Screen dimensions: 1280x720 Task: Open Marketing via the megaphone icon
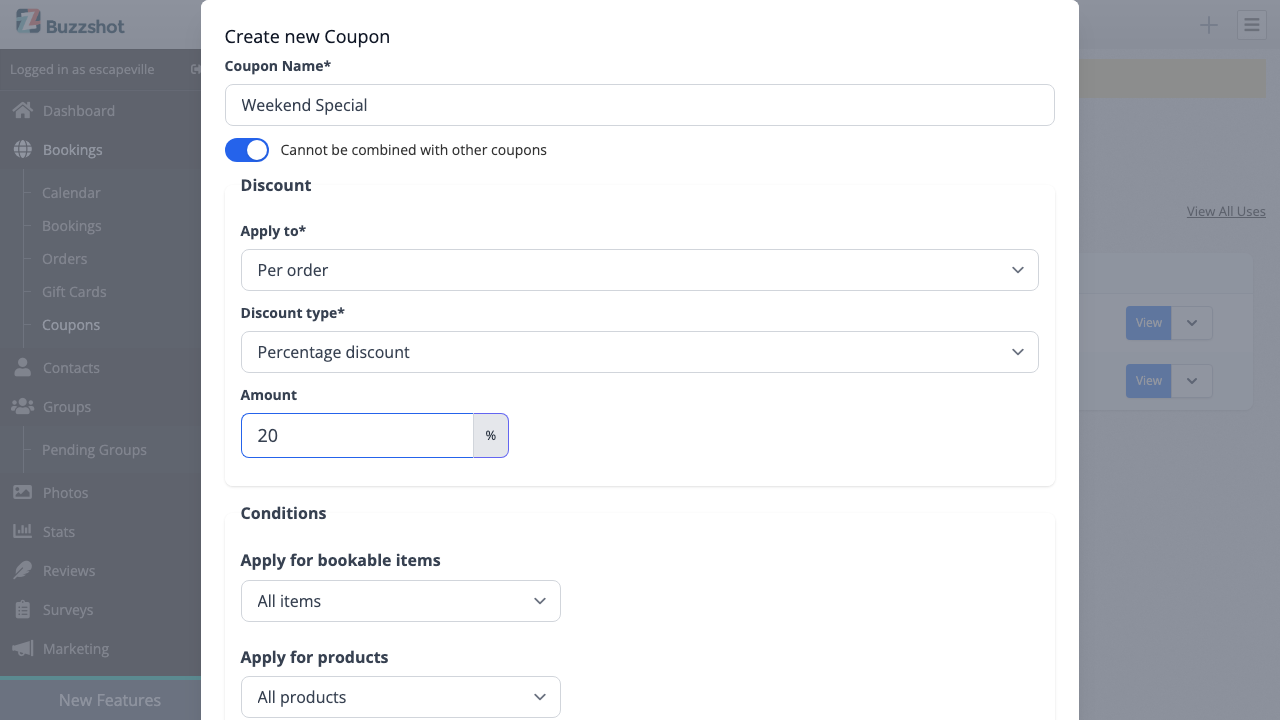(x=22, y=648)
